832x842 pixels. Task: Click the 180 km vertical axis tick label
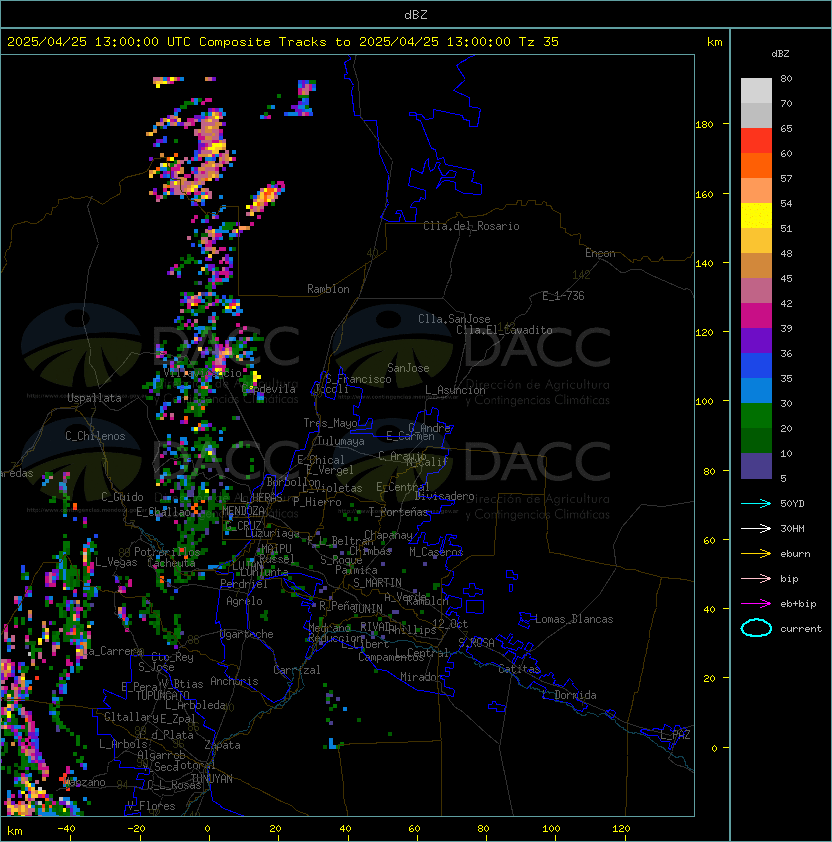(704, 125)
